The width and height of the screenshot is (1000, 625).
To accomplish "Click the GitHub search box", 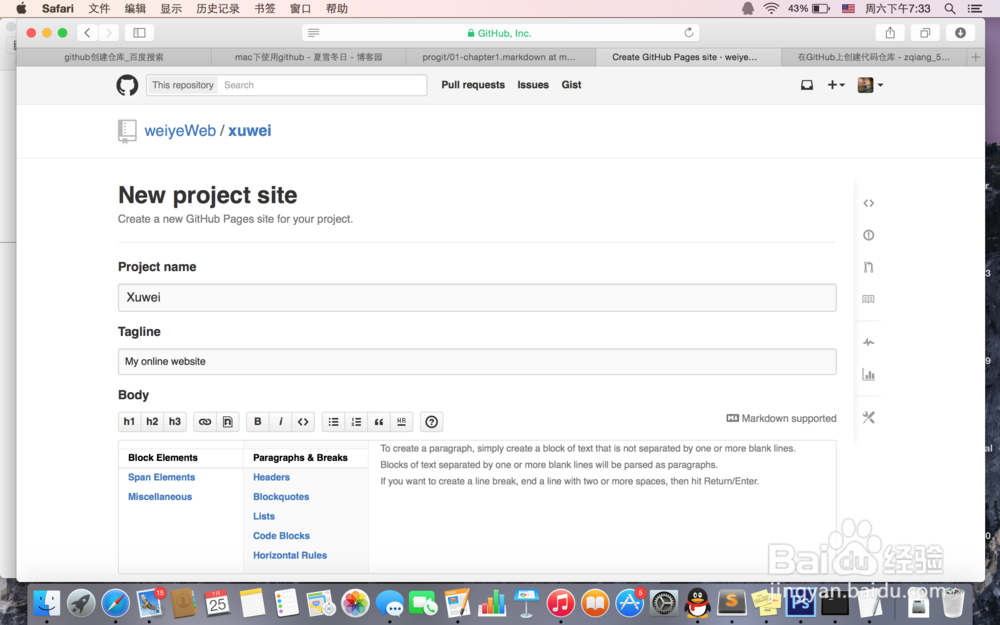I will (x=322, y=85).
